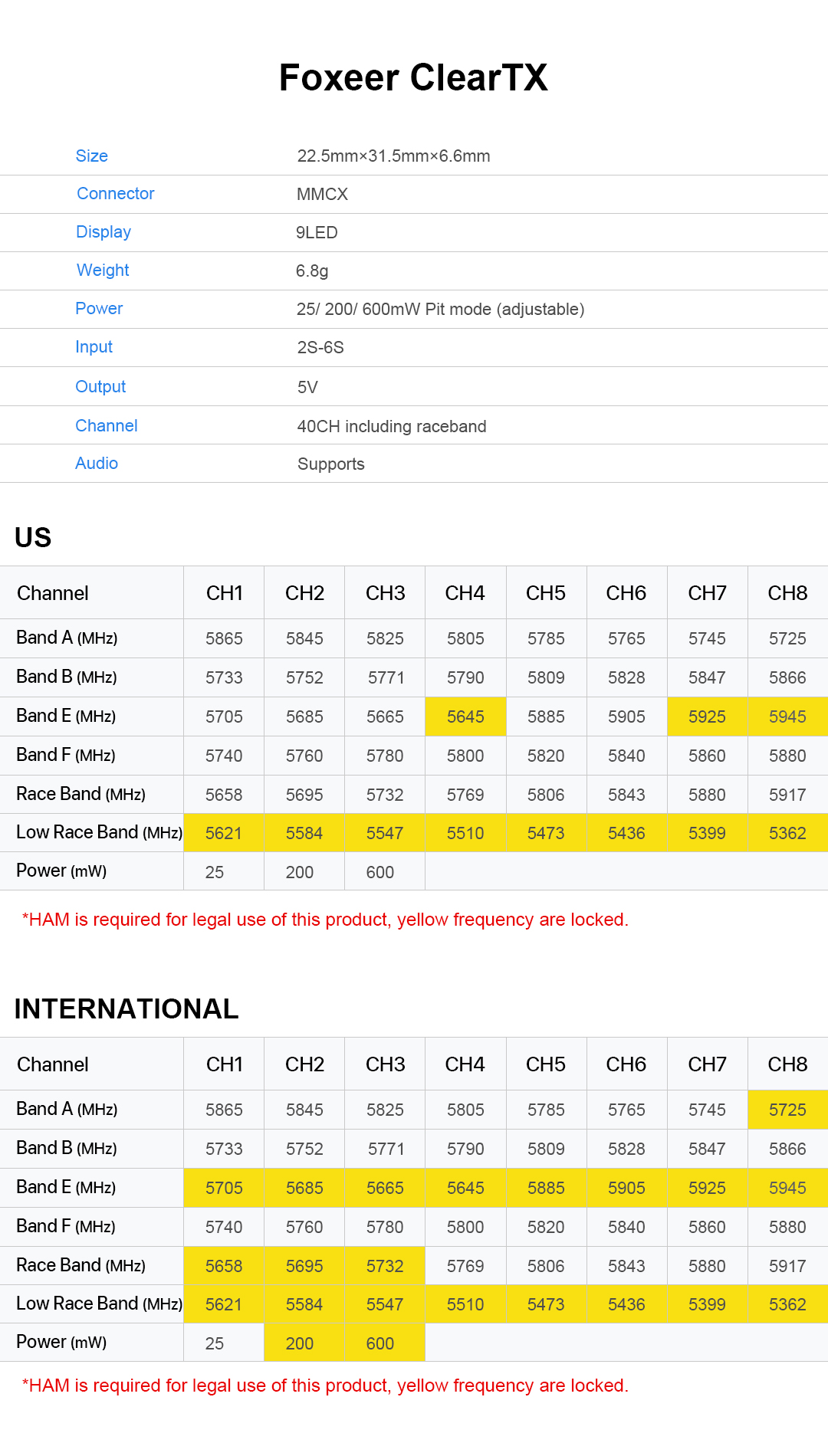Click the blue Input label
Image resolution: width=828 pixels, height=1456 pixels.
pyautogui.click(x=94, y=346)
